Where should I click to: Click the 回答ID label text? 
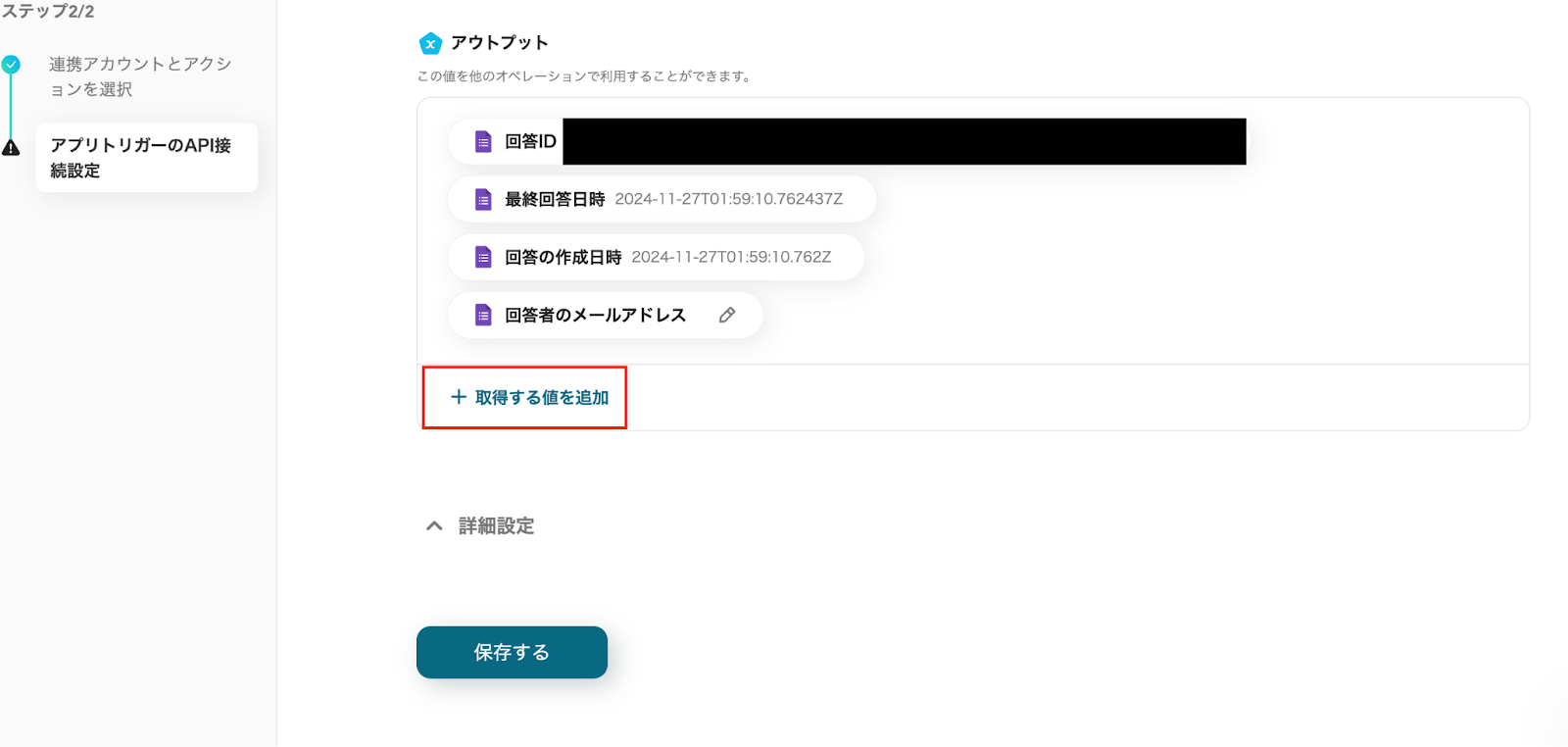(x=530, y=142)
